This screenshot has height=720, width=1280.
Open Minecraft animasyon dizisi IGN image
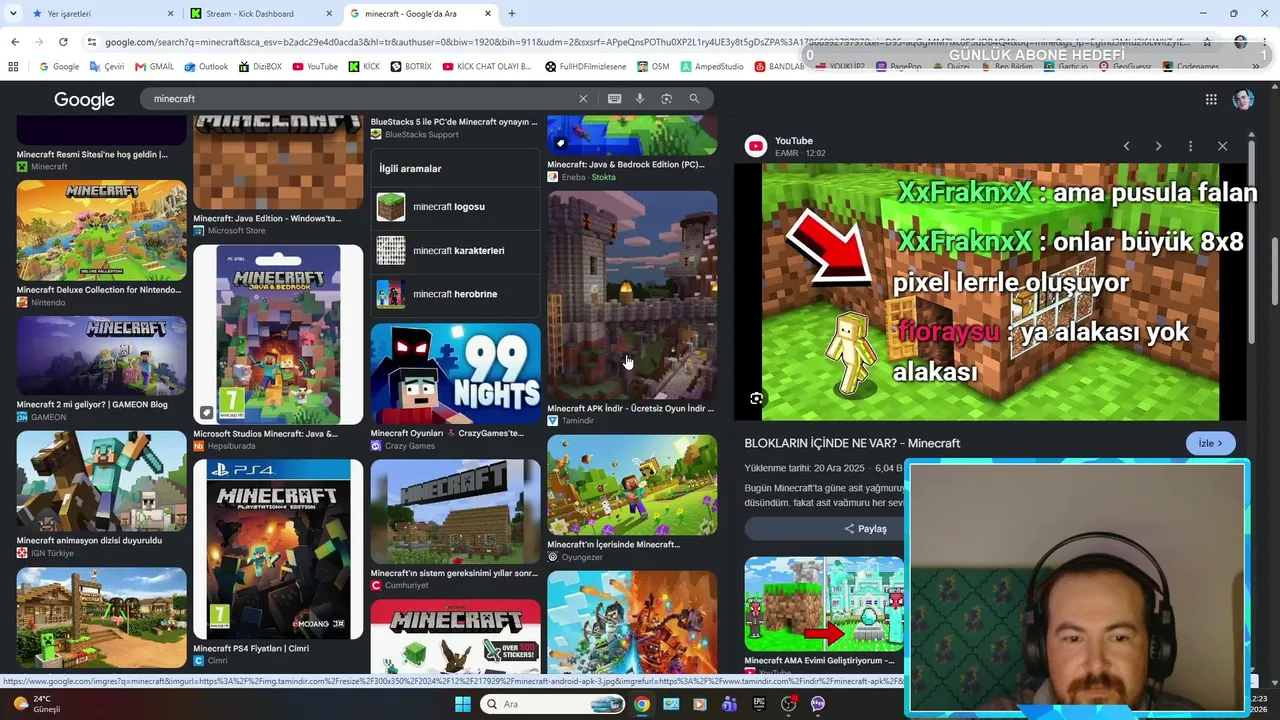point(101,482)
